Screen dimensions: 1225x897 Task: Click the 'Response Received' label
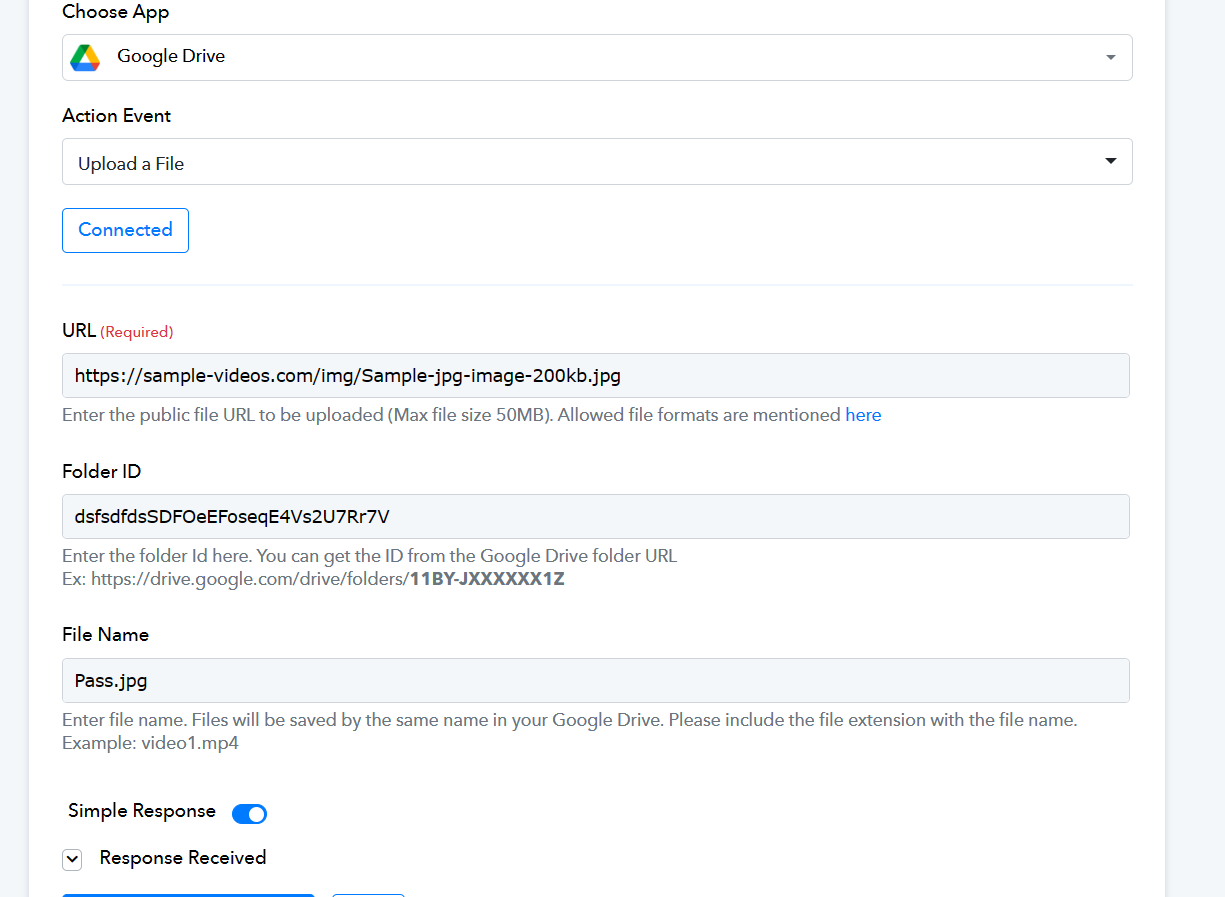point(183,858)
